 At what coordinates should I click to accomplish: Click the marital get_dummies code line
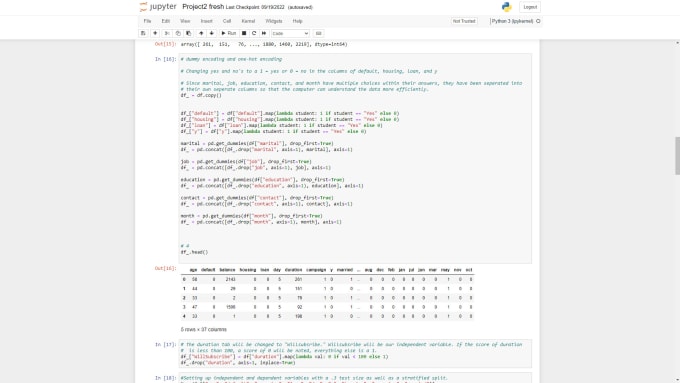point(257,143)
